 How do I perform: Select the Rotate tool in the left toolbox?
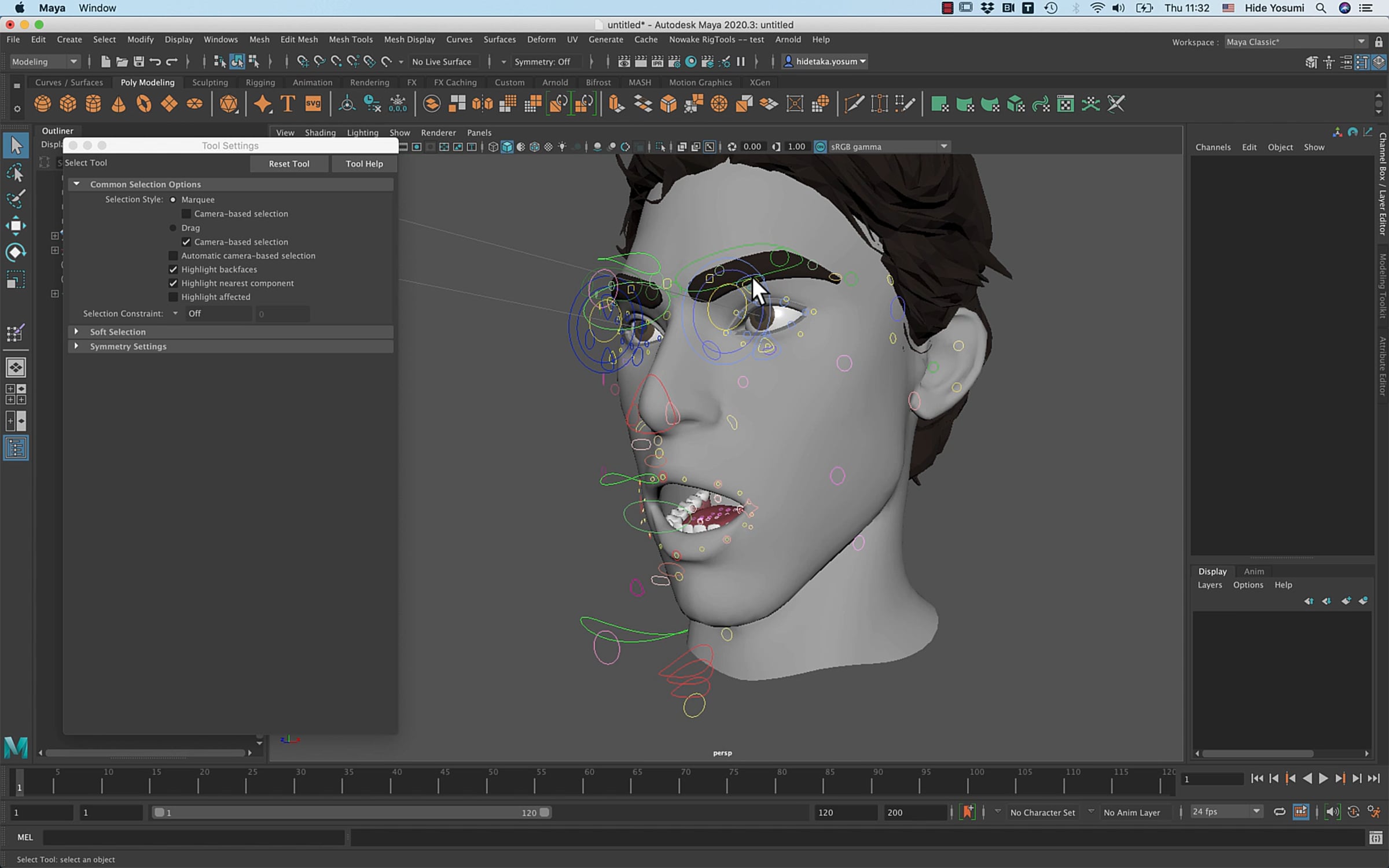click(16, 252)
